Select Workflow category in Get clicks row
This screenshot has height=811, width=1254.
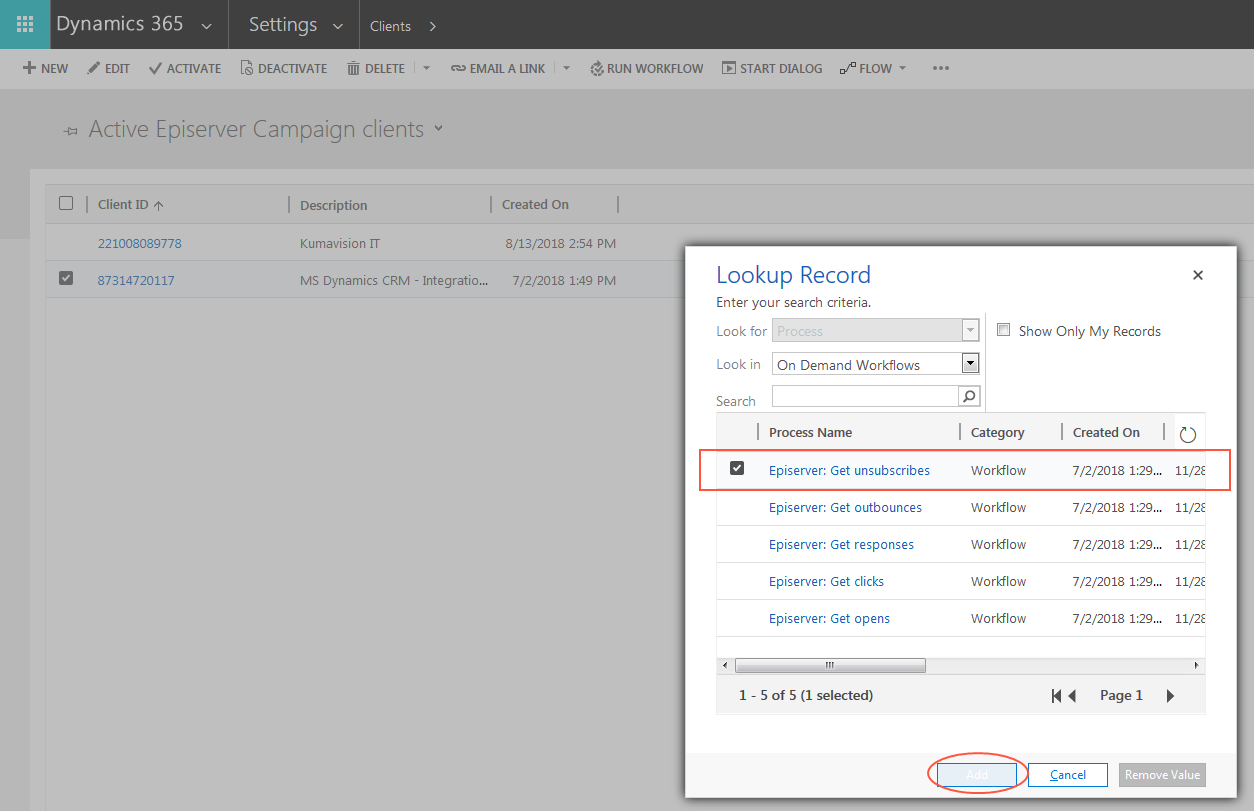[998, 581]
